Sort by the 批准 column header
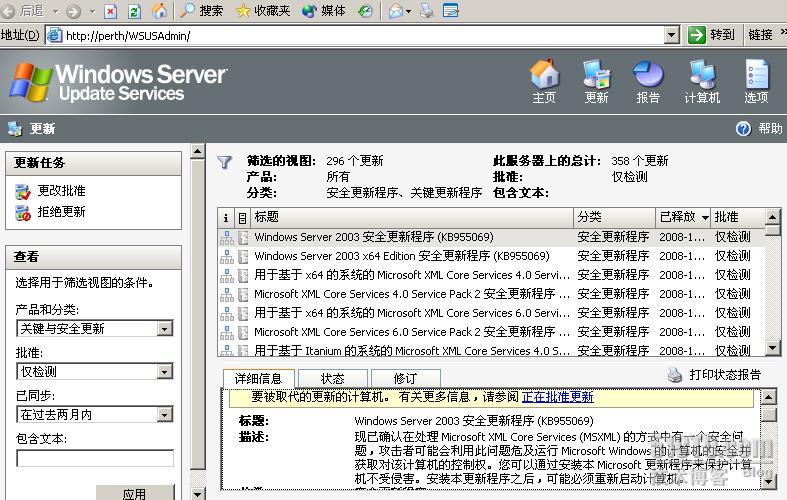The width and height of the screenshot is (787, 500). [x=737, y=217]
